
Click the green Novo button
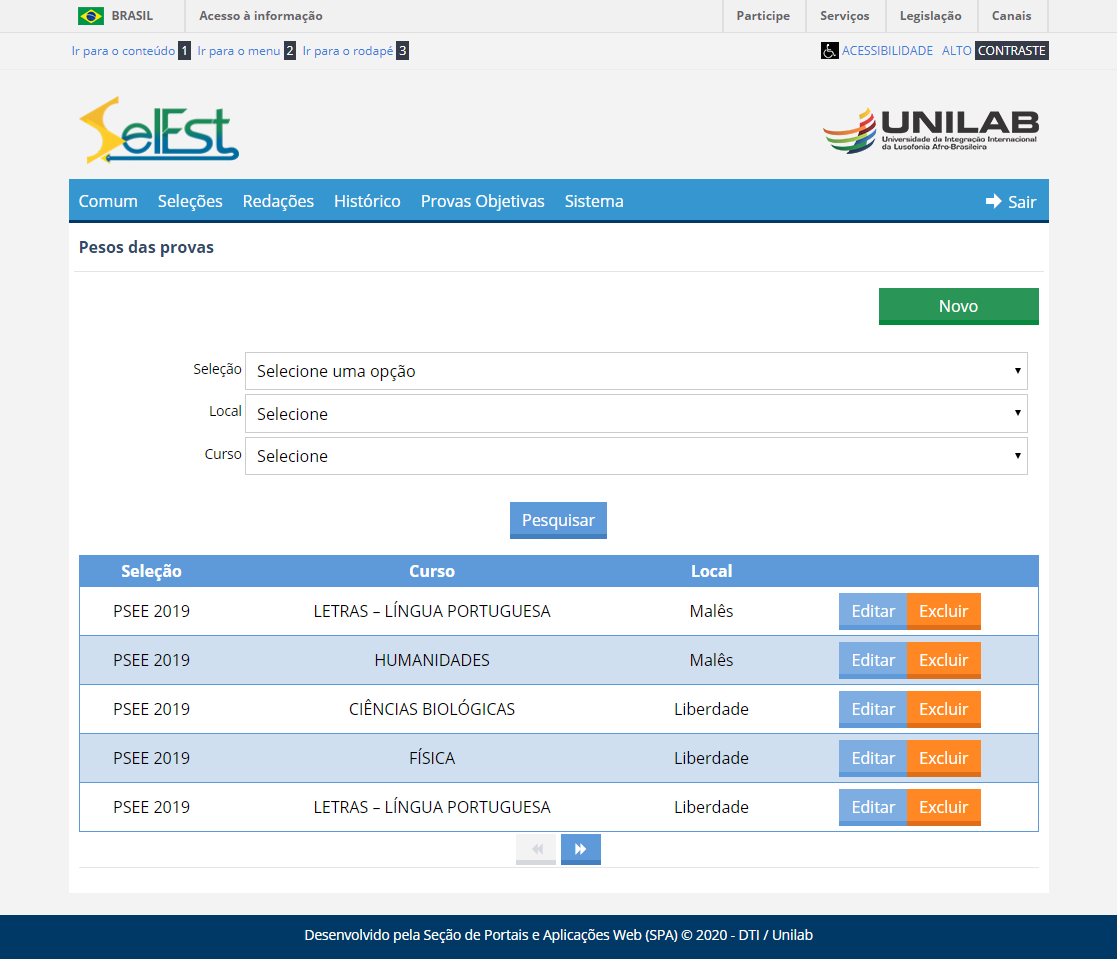(x=958, y=306)
